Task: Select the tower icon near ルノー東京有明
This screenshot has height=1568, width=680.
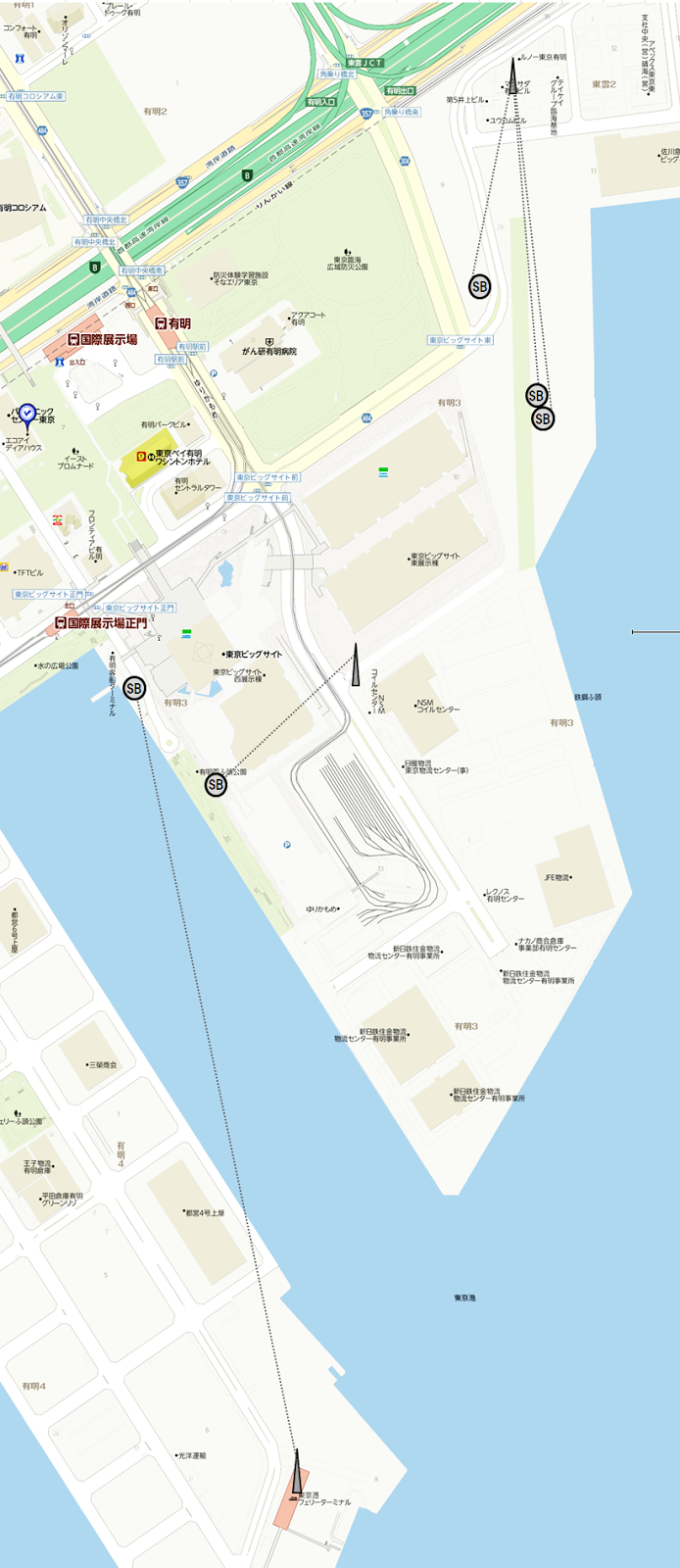Action: click(512, 75)
